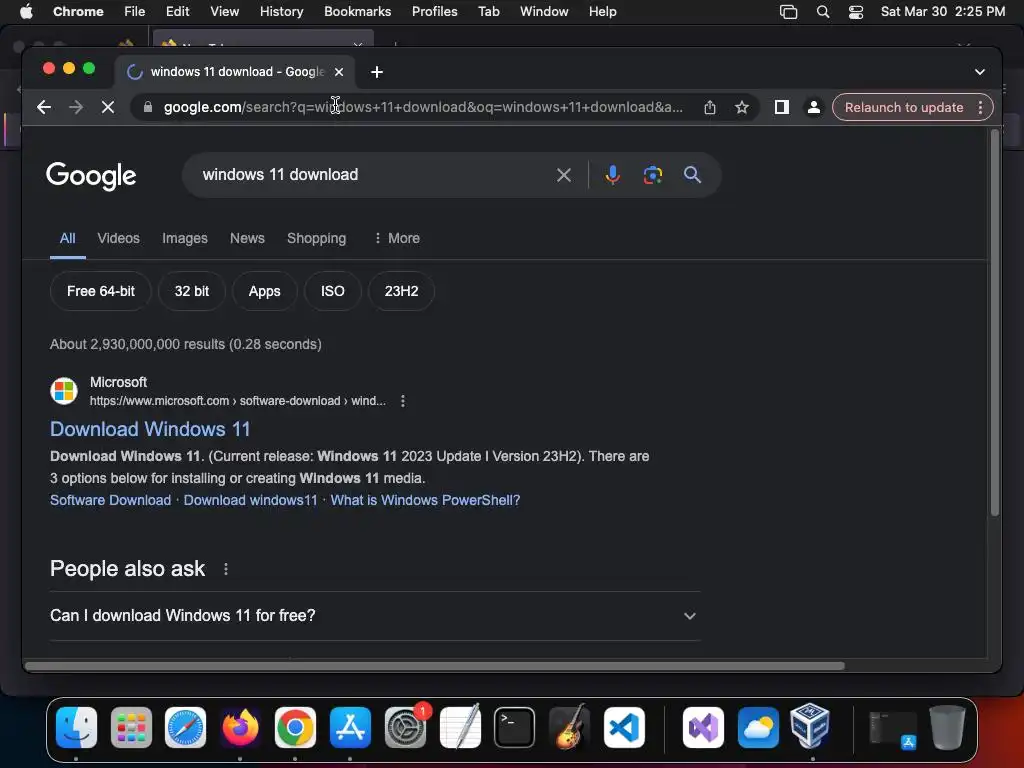Image resolution: width=1024 pixels, height=768 pixels.
Task: Share this page via the share icon
Action: pos(710,107)
